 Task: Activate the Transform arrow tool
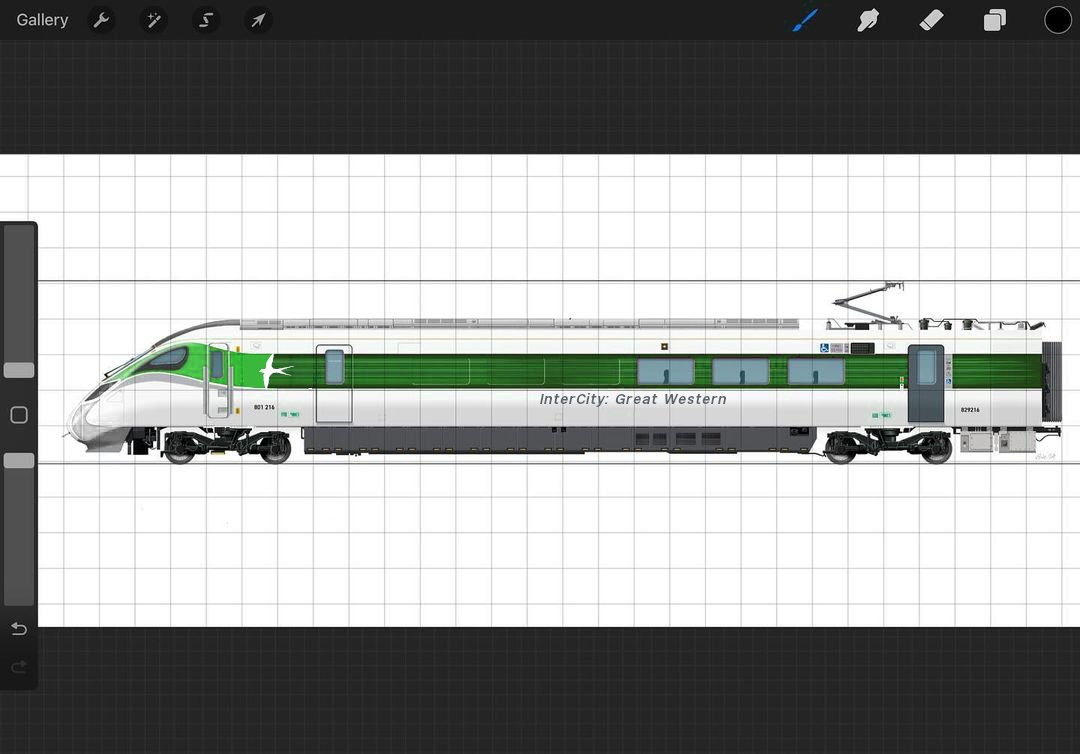click(258, 20)
